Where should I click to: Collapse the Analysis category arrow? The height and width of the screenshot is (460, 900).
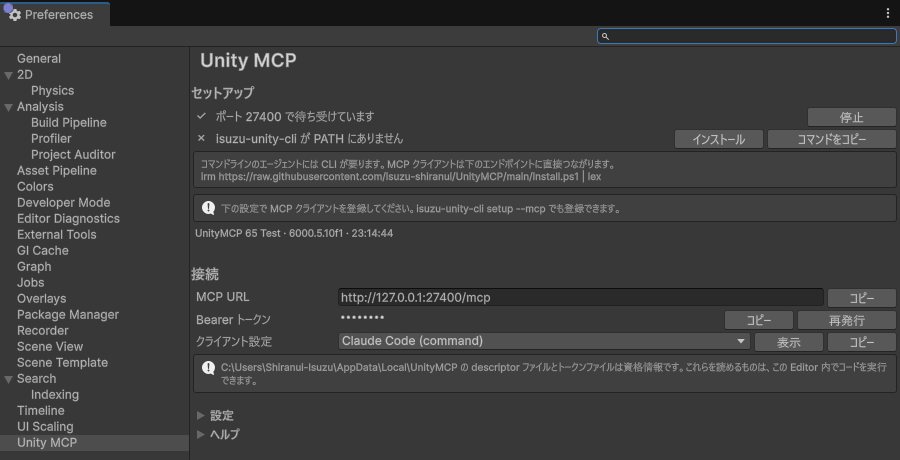[8, 107]
